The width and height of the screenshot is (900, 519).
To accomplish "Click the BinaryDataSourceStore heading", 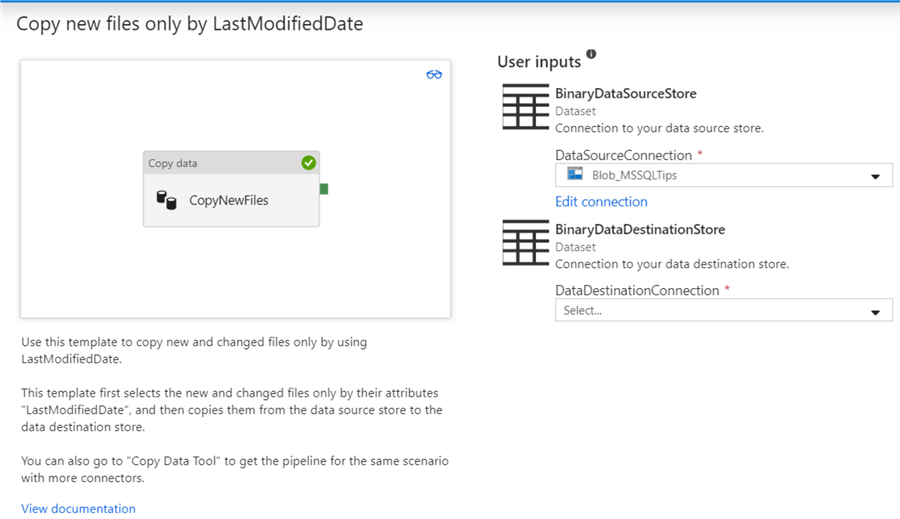I will point(625,94).
